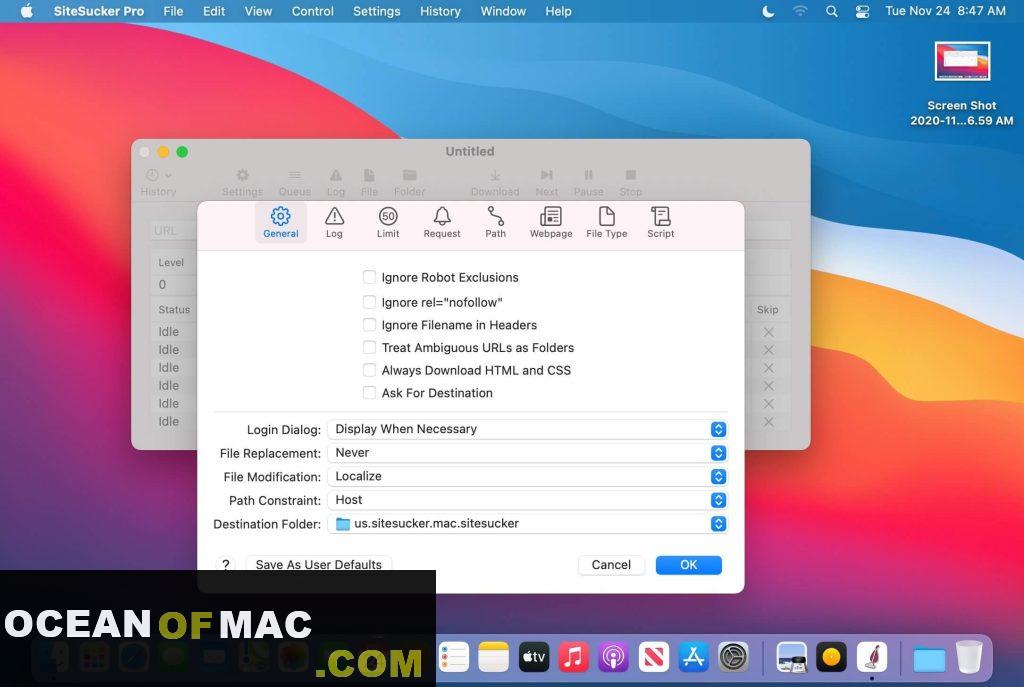Open the Apple menu

tap(27, 11)
